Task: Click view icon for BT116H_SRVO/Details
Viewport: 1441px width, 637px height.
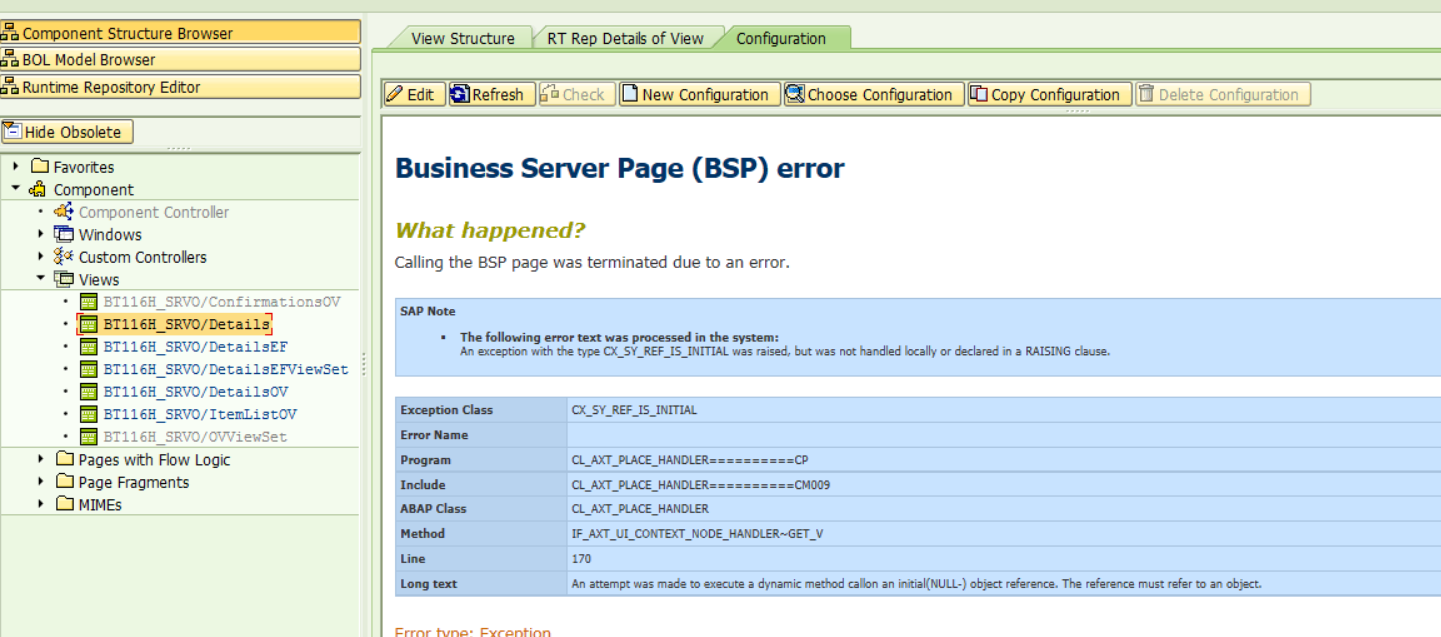Action: click(89, 324)
